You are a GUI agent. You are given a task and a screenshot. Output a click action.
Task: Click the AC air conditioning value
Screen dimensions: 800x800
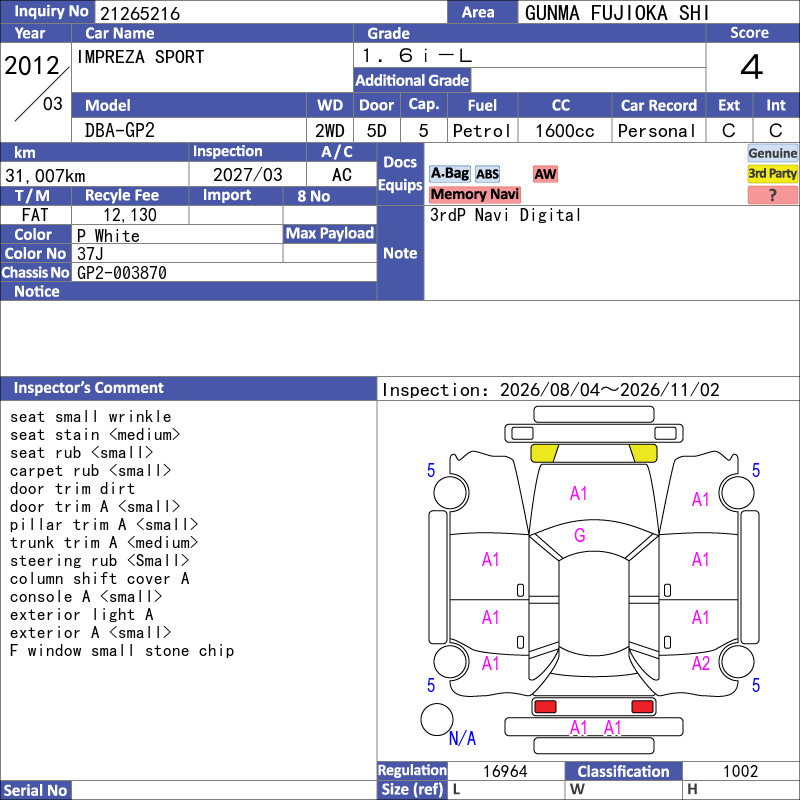[341, 175]
